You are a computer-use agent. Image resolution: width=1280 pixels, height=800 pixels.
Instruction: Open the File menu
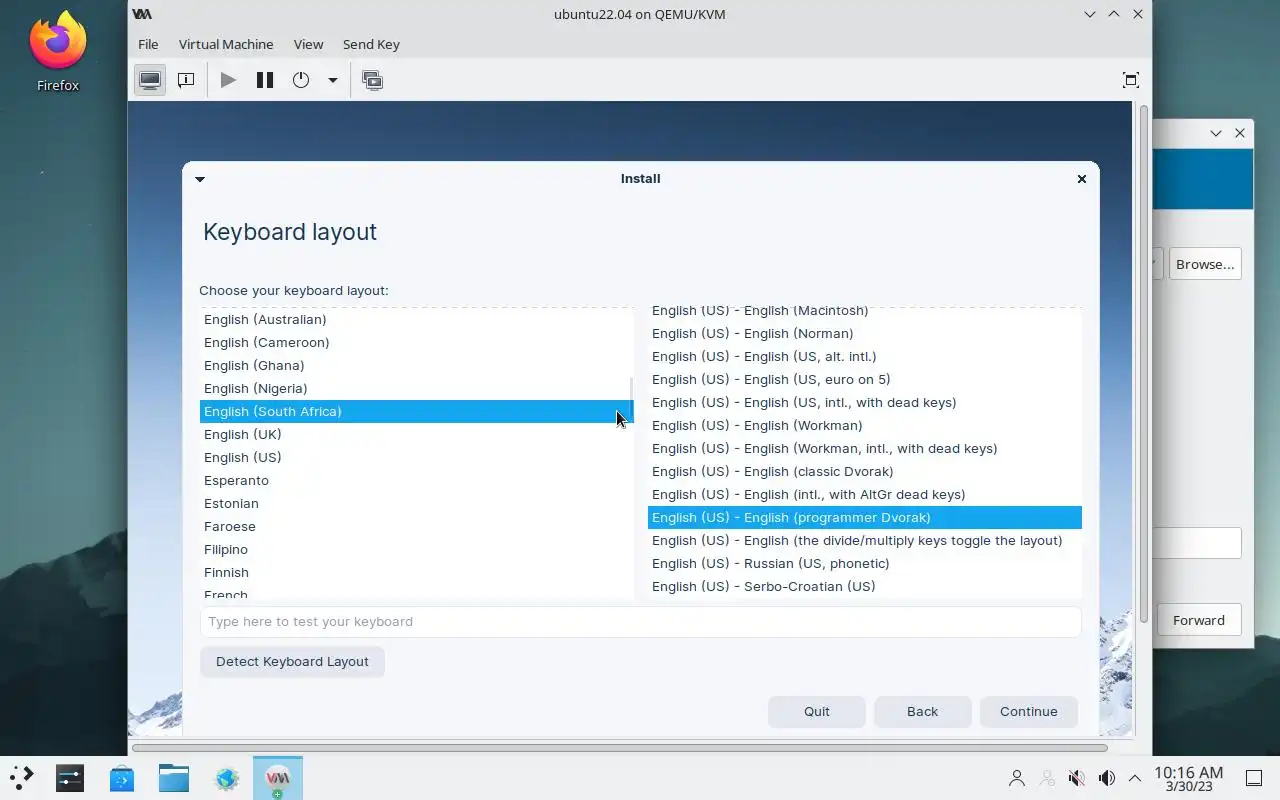click(x=148, y=44)
